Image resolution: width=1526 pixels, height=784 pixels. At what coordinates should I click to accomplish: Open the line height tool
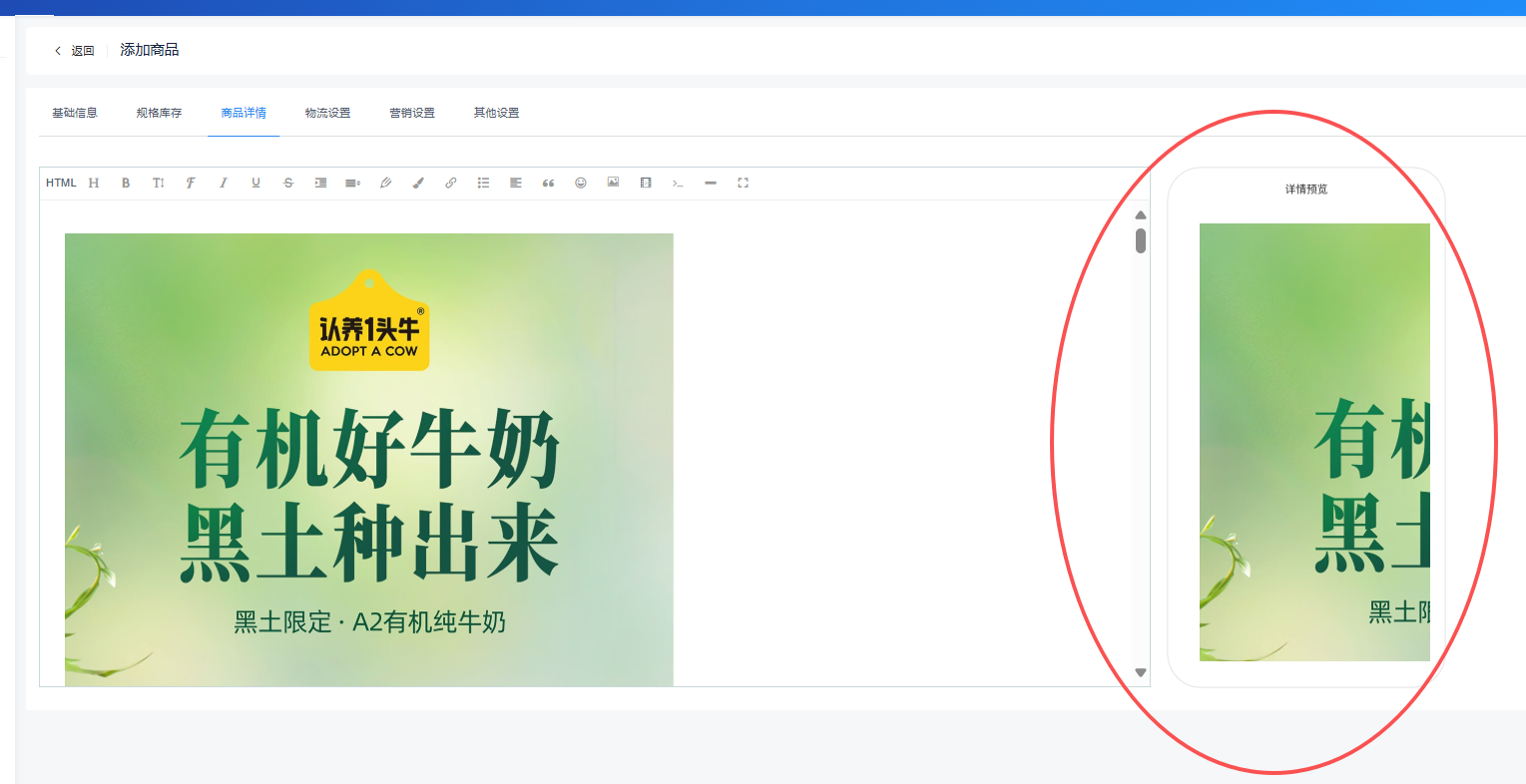(x=353, y=183)
